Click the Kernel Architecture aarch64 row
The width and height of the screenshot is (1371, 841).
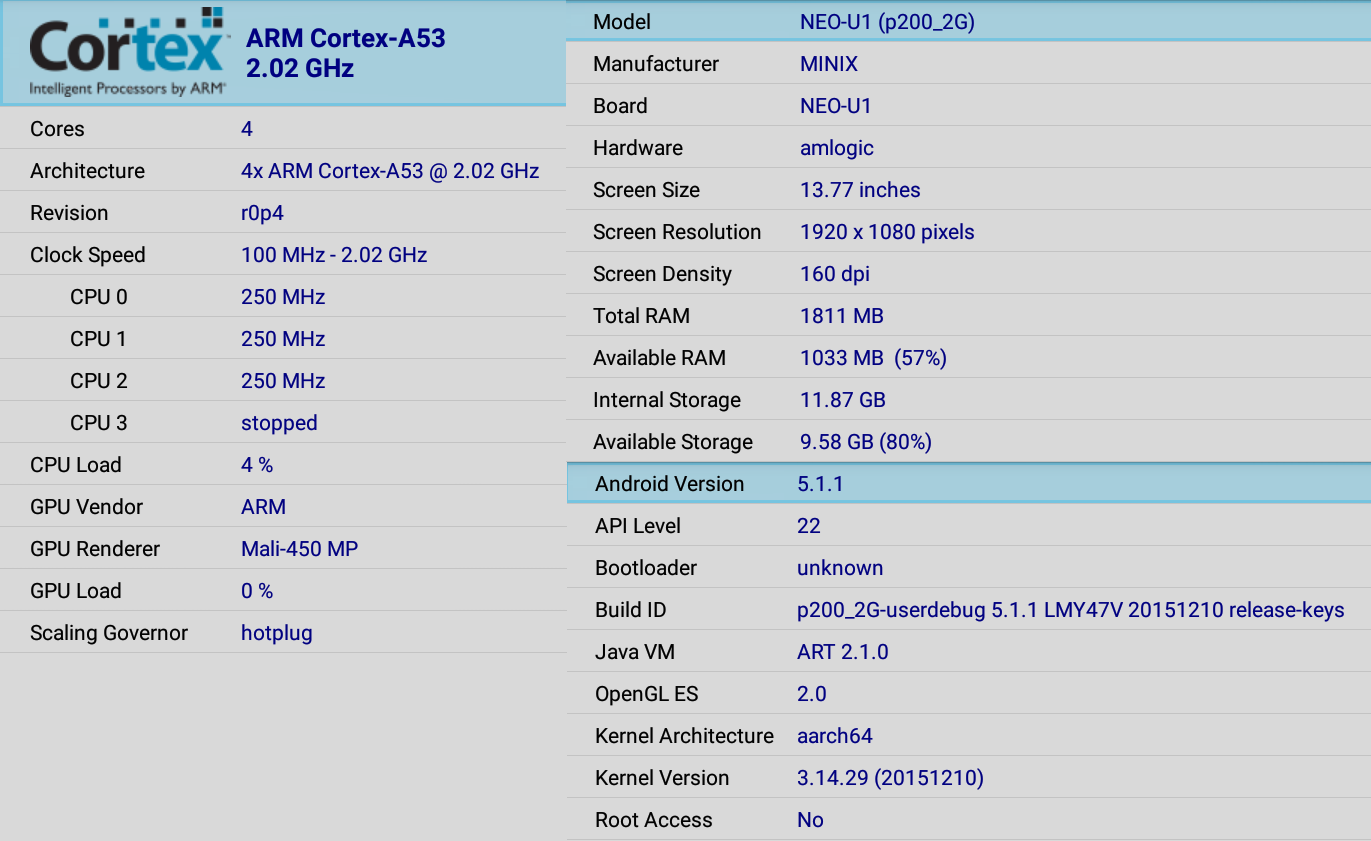click(x=968, y=735)
